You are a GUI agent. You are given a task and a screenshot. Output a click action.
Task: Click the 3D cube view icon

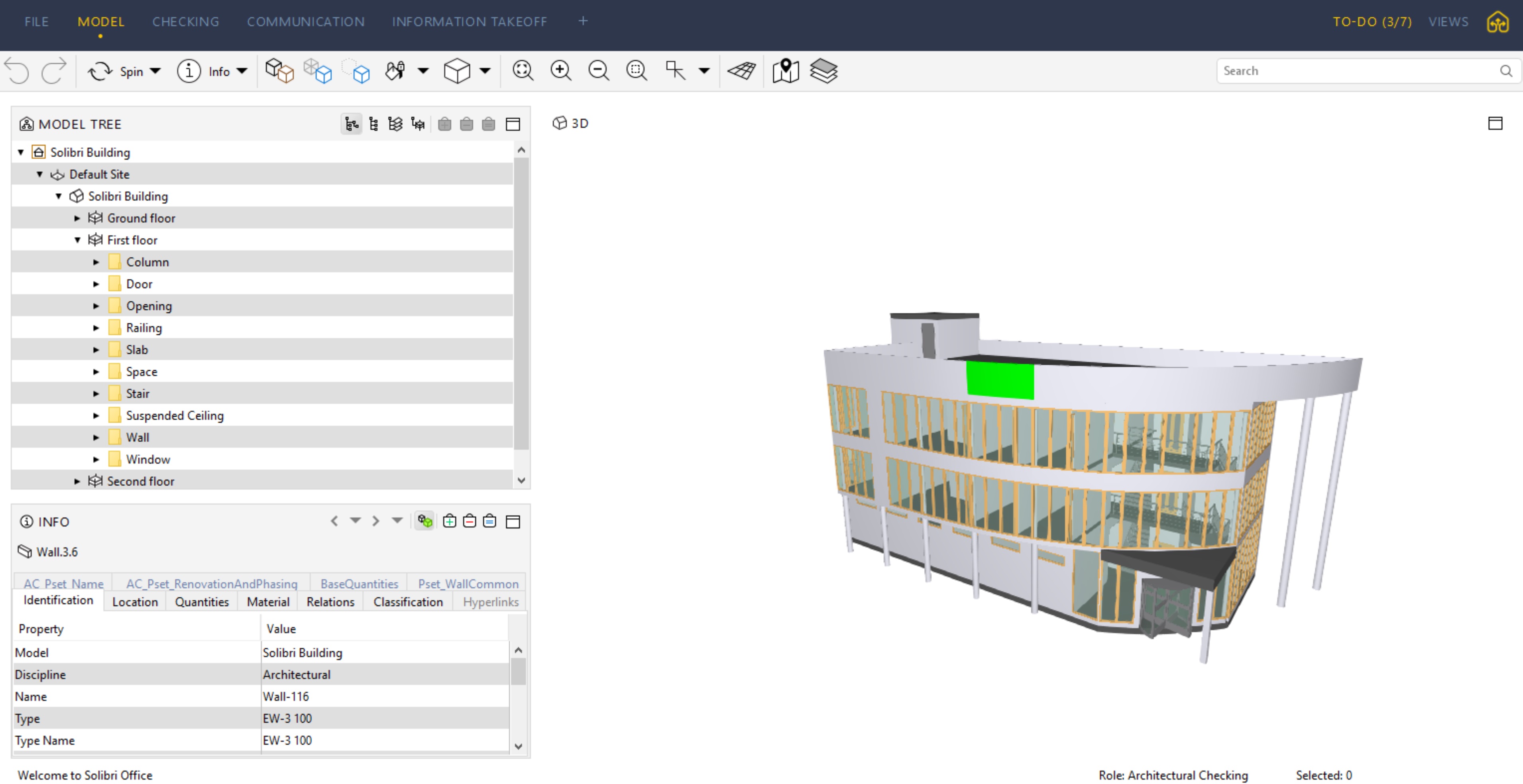click(457, 71)
